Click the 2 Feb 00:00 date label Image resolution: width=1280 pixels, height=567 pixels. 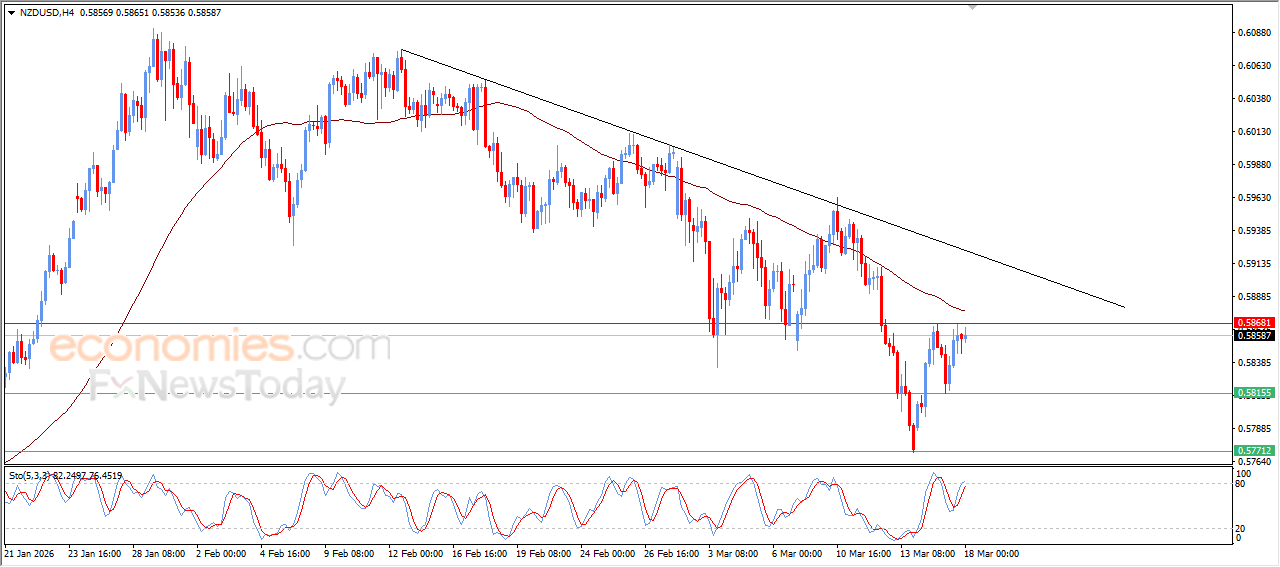coord(221,553)
